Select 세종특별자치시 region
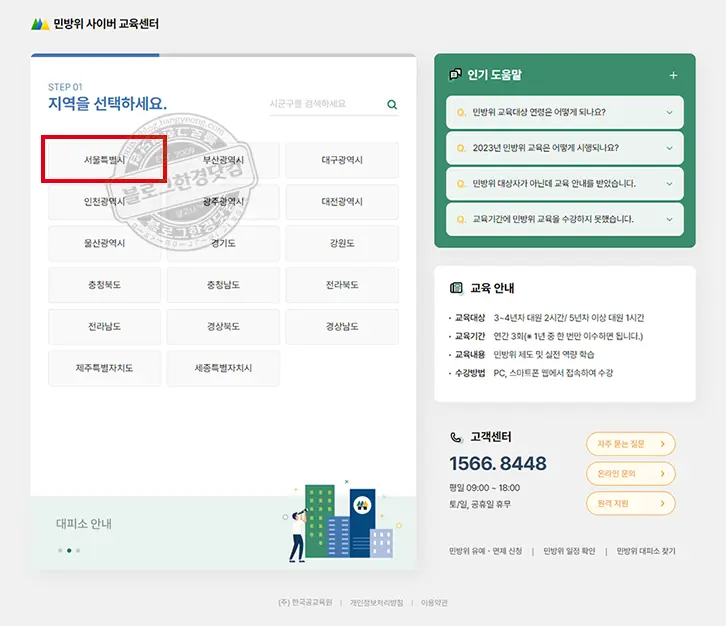Screen dimensions: 726x626 pos(223,368)
